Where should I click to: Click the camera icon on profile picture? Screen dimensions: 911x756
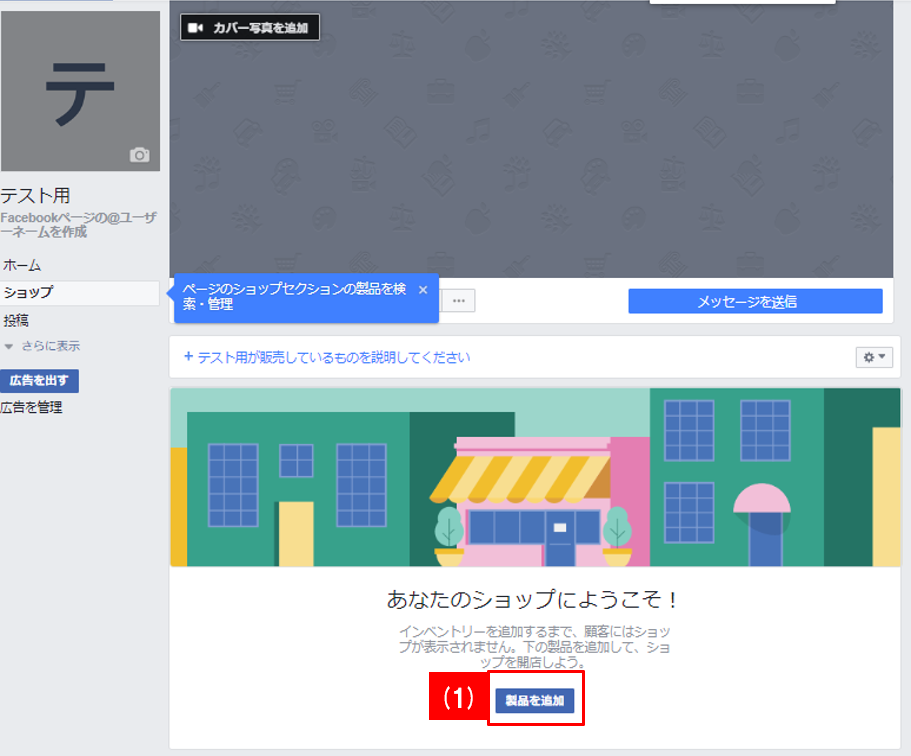tap(139, 155)
